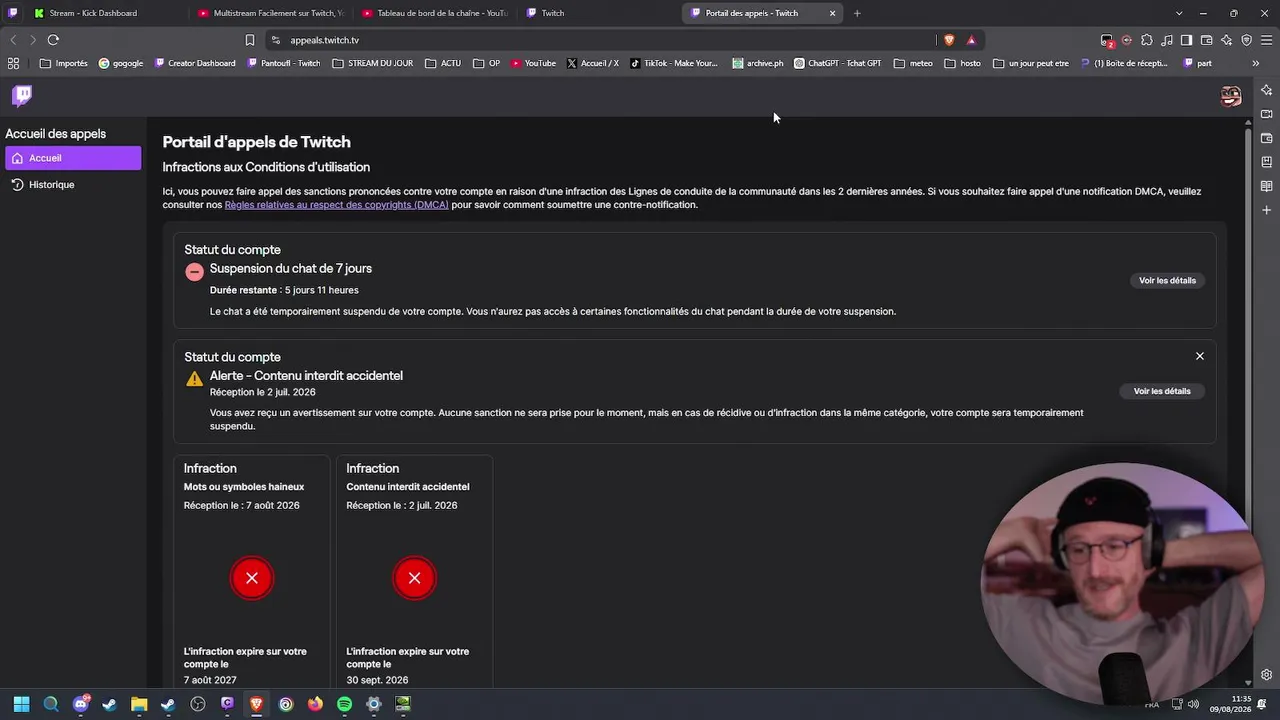The image size is (1280, 720).
Task: Click the extension icon with the red 2 badge
Action: coord(1107,40)
